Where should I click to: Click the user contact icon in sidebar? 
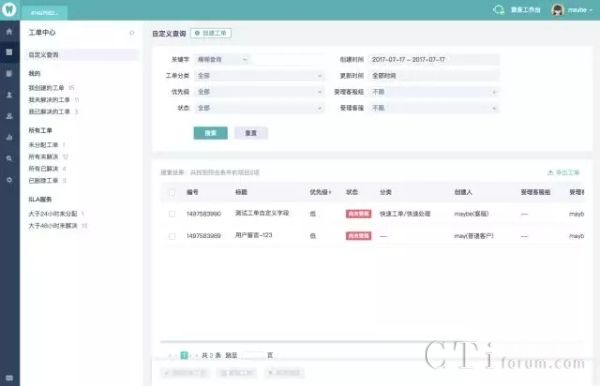[x=9, y=94]
